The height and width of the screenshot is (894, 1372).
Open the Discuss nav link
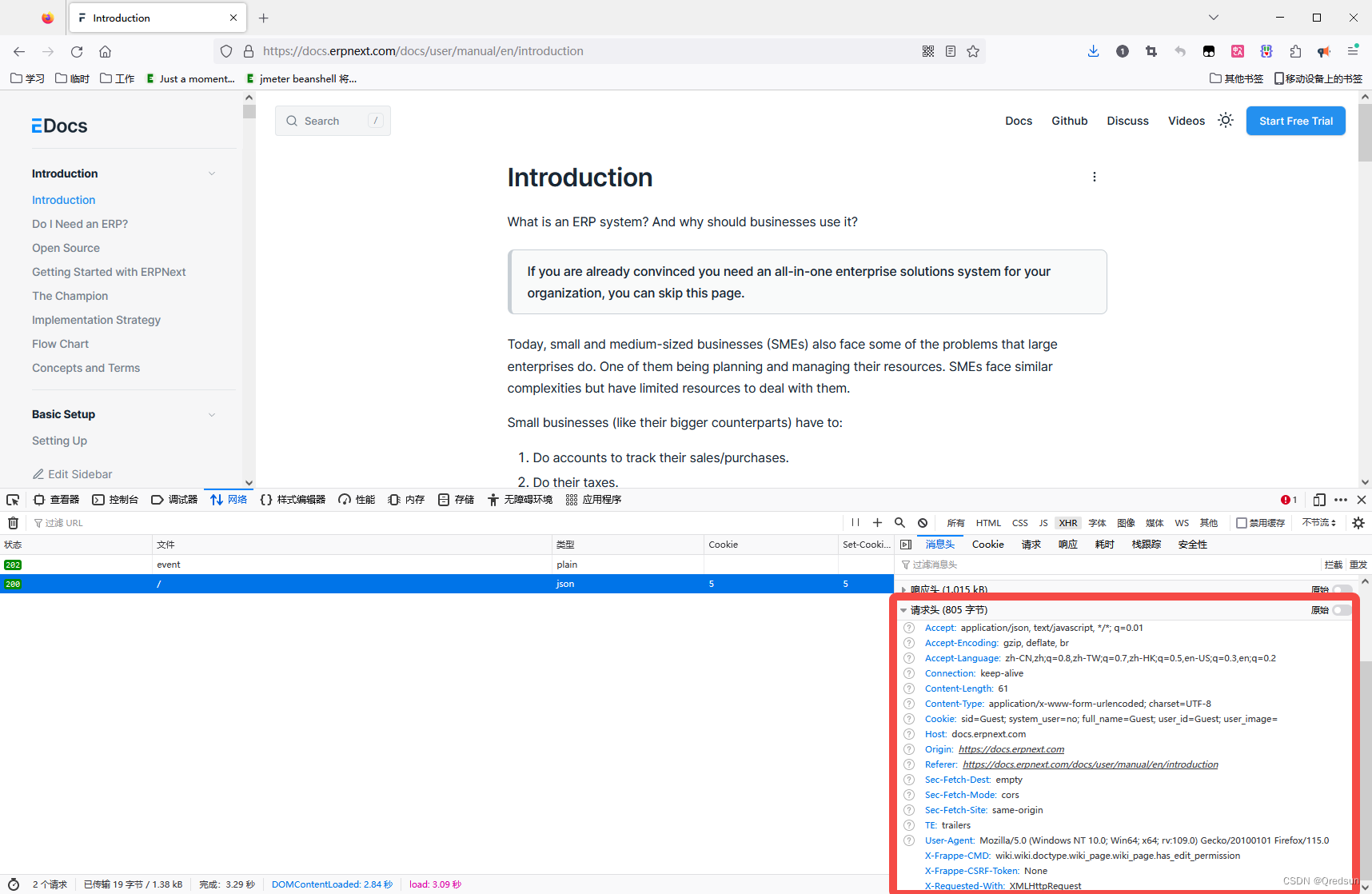1128,121
